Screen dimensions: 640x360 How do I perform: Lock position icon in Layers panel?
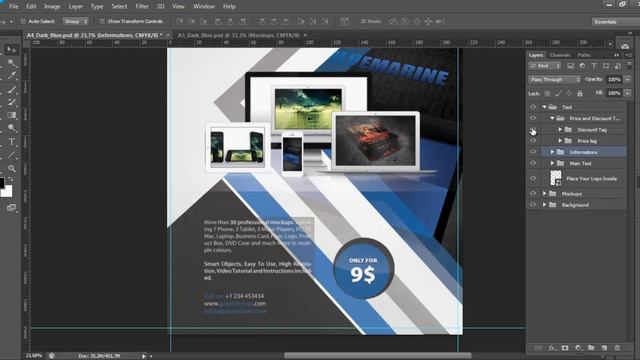tap(569, 93)
